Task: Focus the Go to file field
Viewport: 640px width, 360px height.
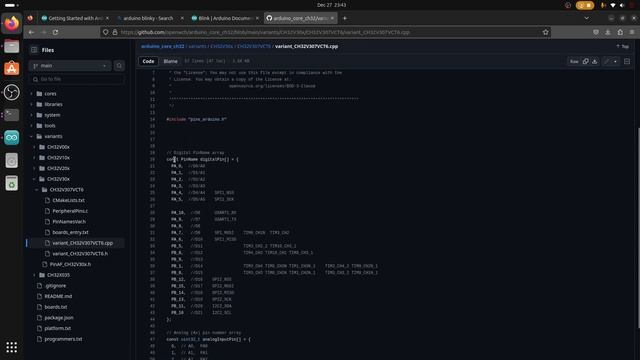Action: click(x=77, y=79)
